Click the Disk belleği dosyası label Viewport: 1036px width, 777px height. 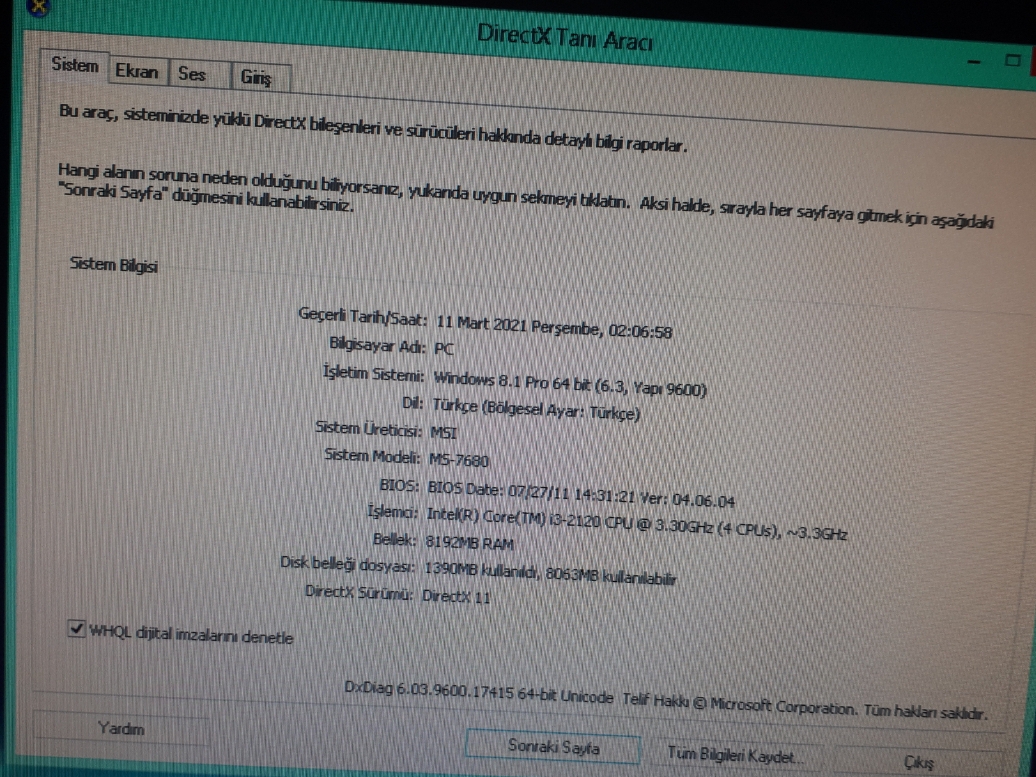click(348, 564)
